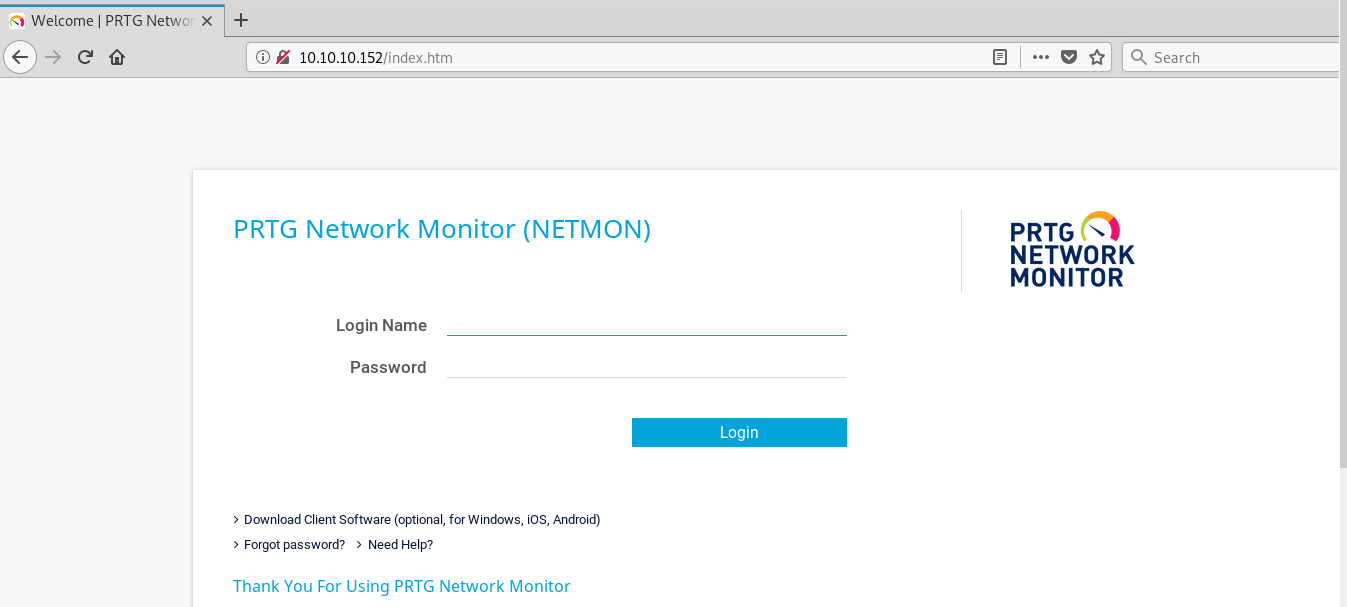The width and height of the screenshot is (1347, 607).
Task: Click the blue Login button
Action: coord(739,432)
